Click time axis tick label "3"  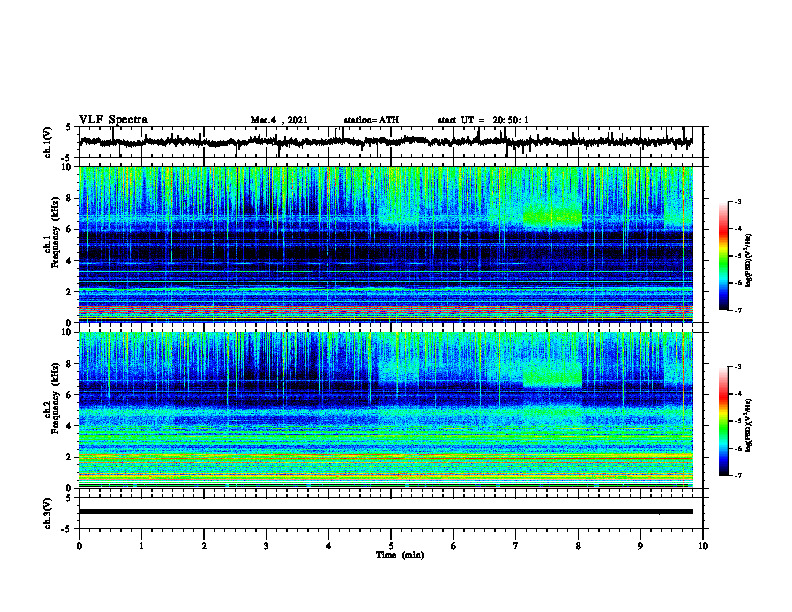coord(266,546)
